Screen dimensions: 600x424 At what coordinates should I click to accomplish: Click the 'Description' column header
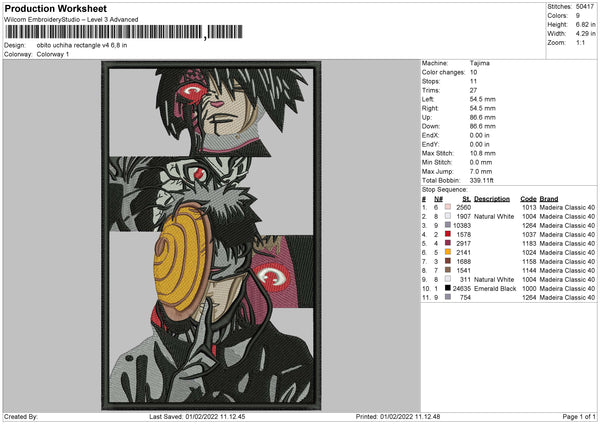[x=492, y=199]
